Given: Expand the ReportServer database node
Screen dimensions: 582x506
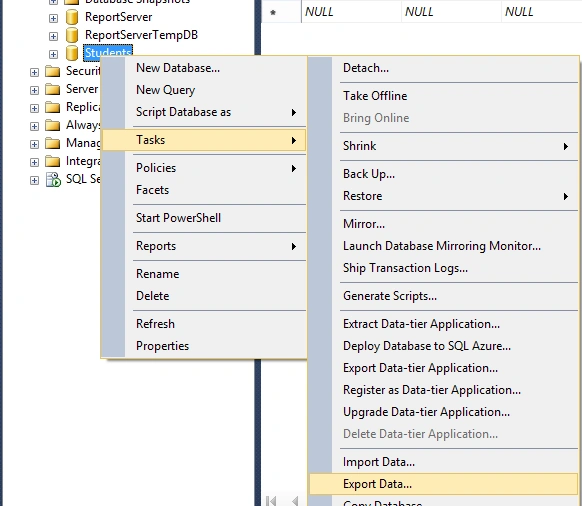Looking at the screenshot, I should (53, 18).
